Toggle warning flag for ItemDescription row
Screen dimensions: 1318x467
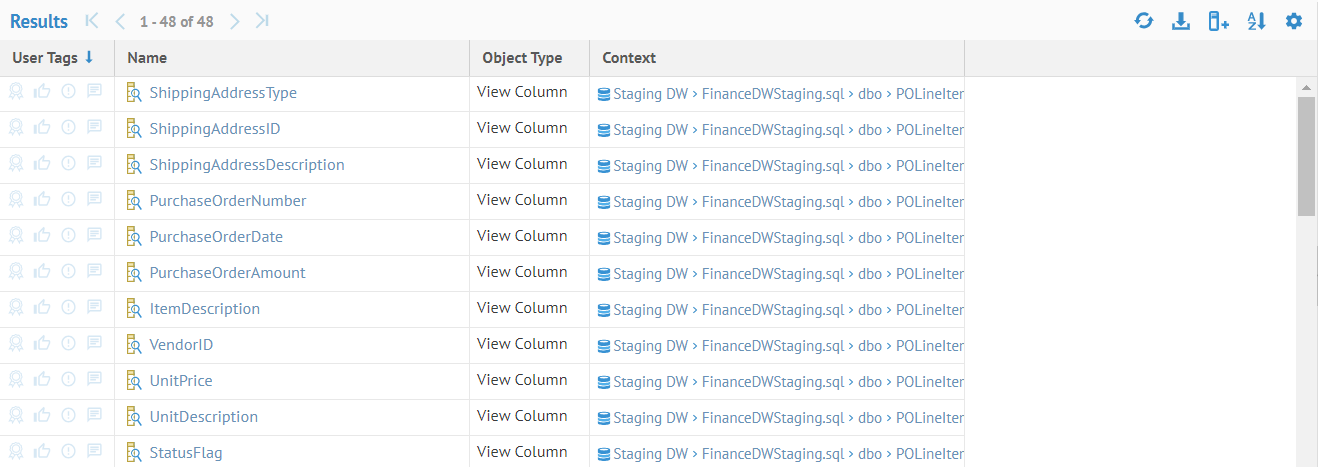coord(68,309)
